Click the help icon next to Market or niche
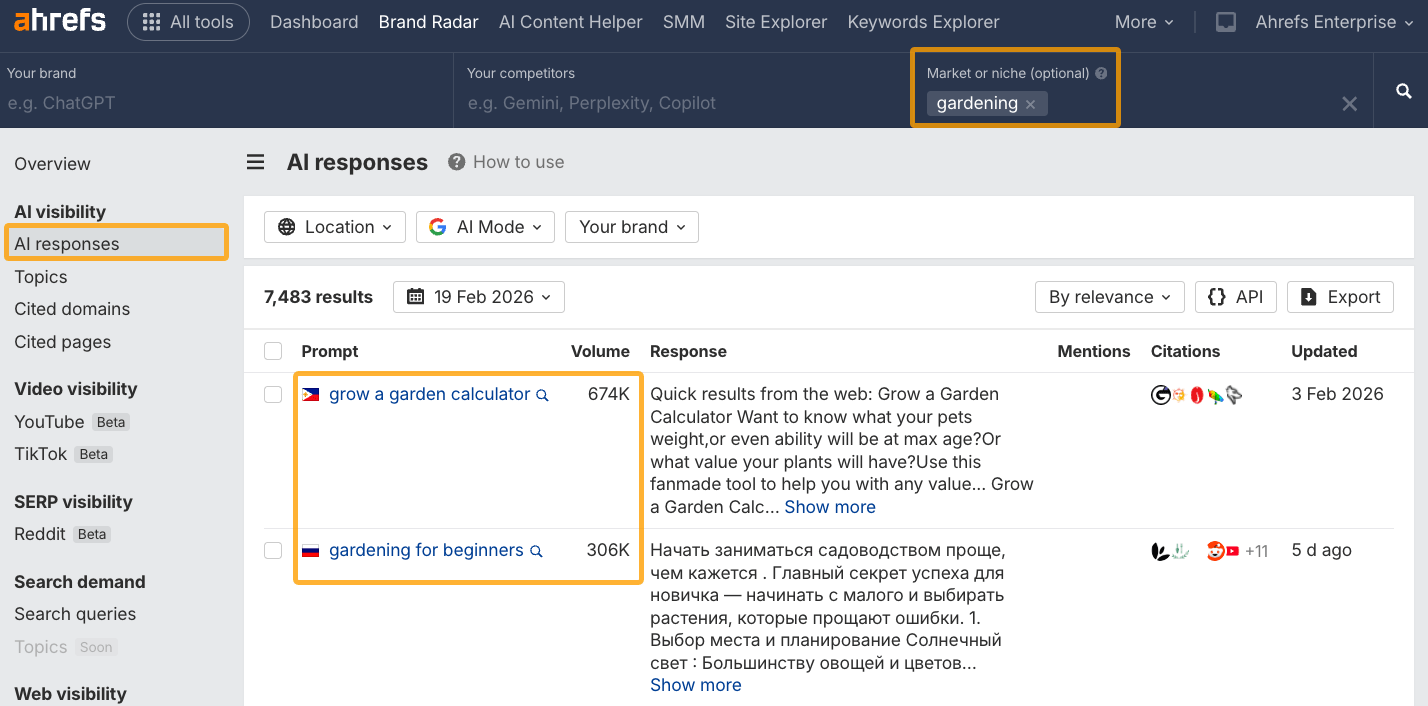1428x706 pixels. (x=1101, y=73)
